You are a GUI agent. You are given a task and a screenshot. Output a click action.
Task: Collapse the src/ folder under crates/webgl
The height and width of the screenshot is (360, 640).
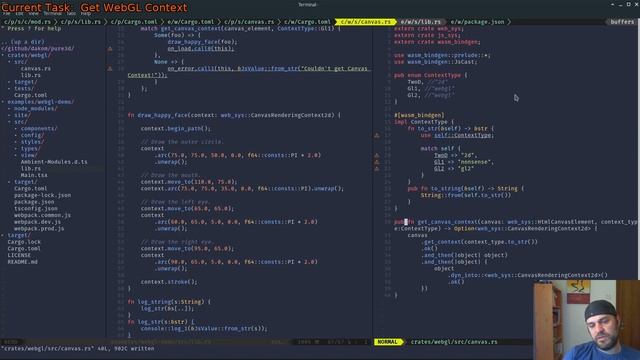point(21,62)
